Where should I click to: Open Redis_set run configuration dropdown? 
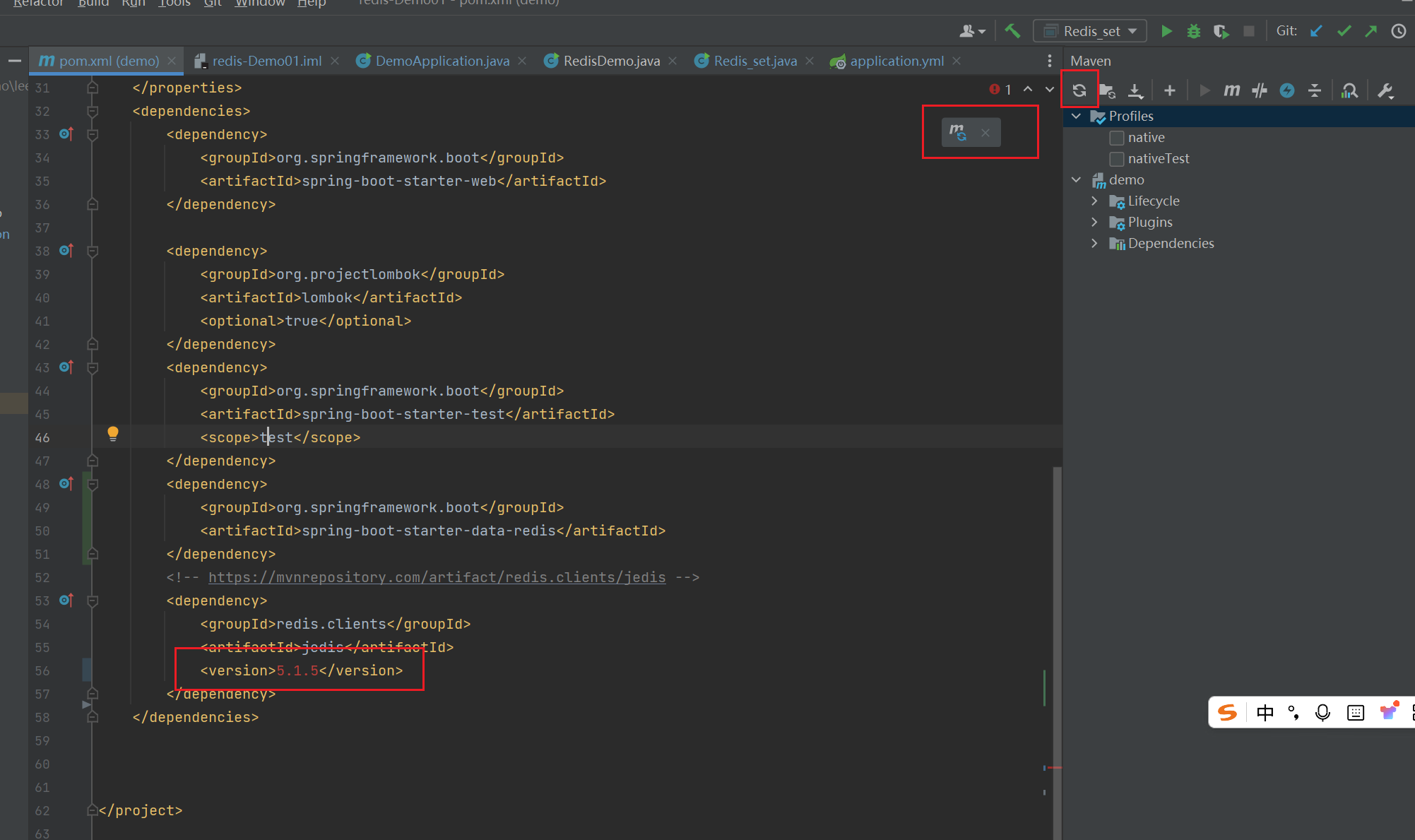click(x=1092, y=31)
